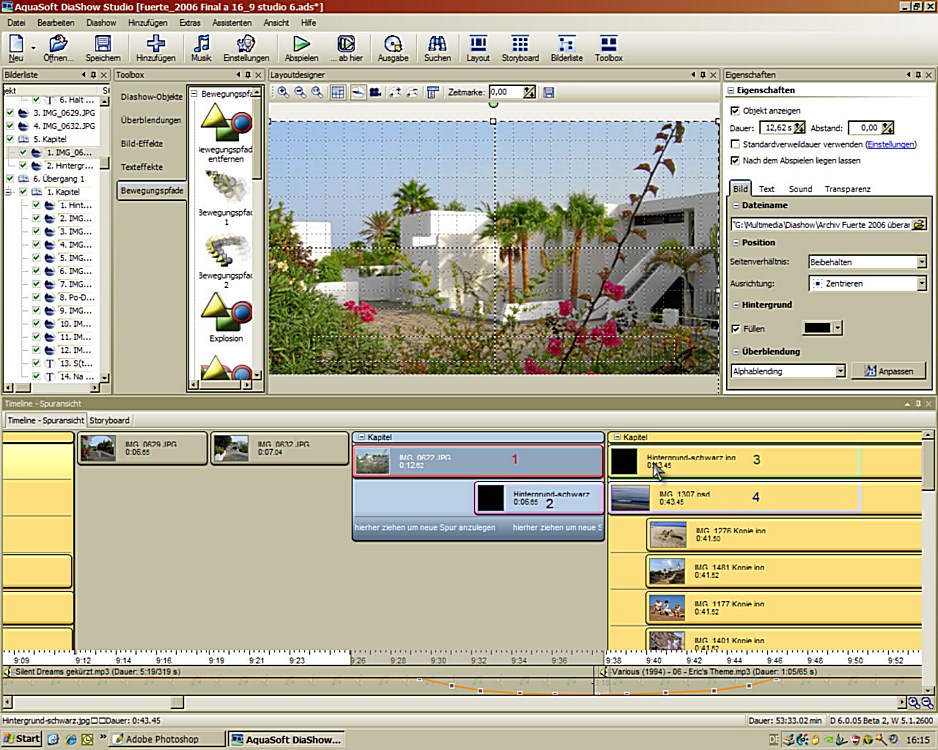Click the Abspielen play icon

[x=301, y=44]
